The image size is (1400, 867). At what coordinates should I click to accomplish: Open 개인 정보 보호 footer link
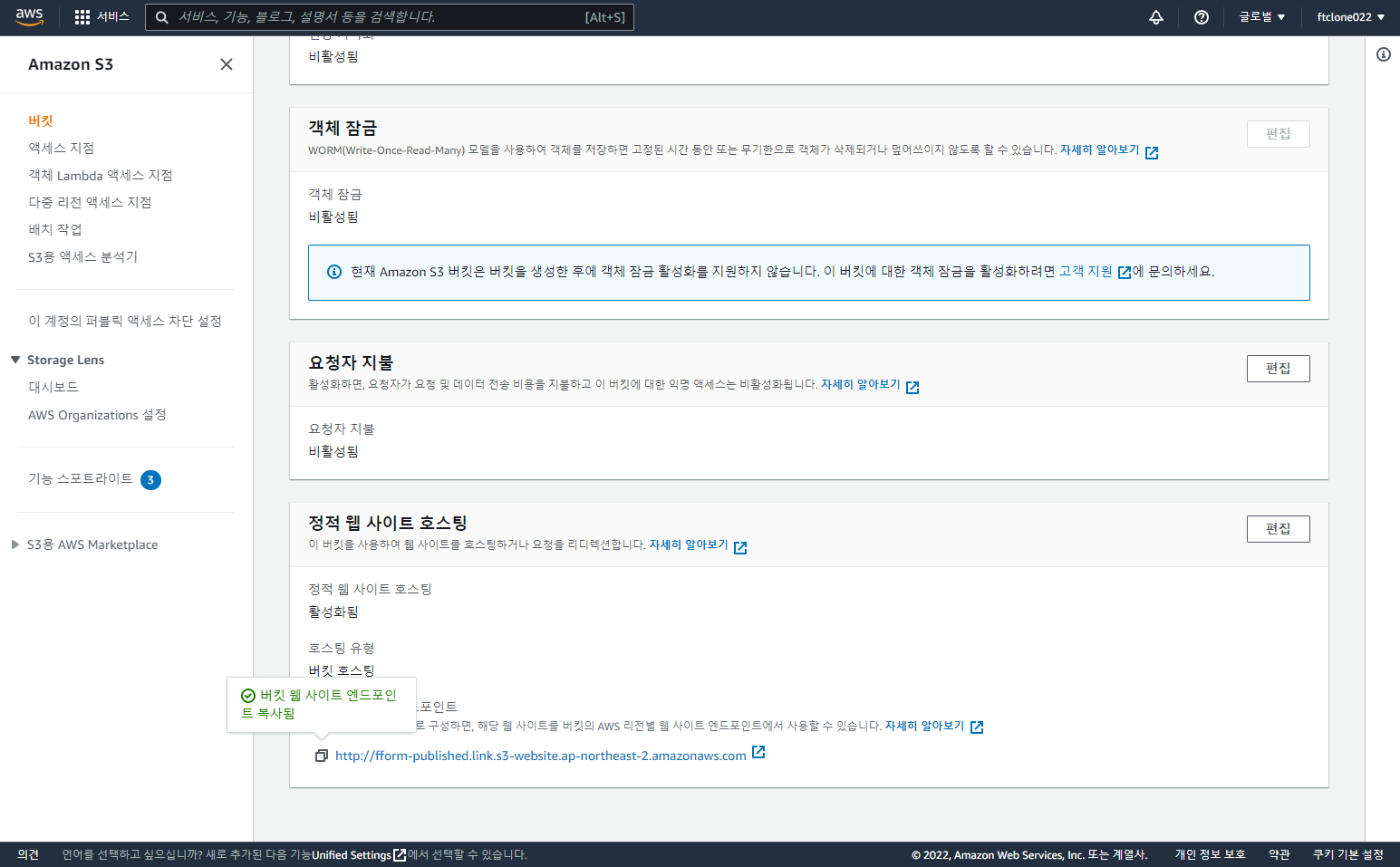click(1210, 854)
